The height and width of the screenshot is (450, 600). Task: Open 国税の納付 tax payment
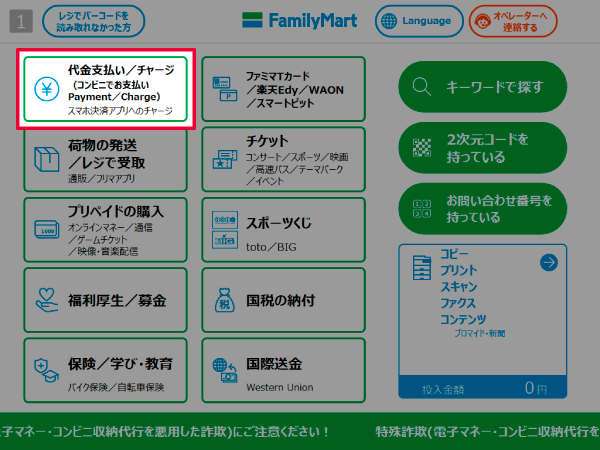click(284, 300)
